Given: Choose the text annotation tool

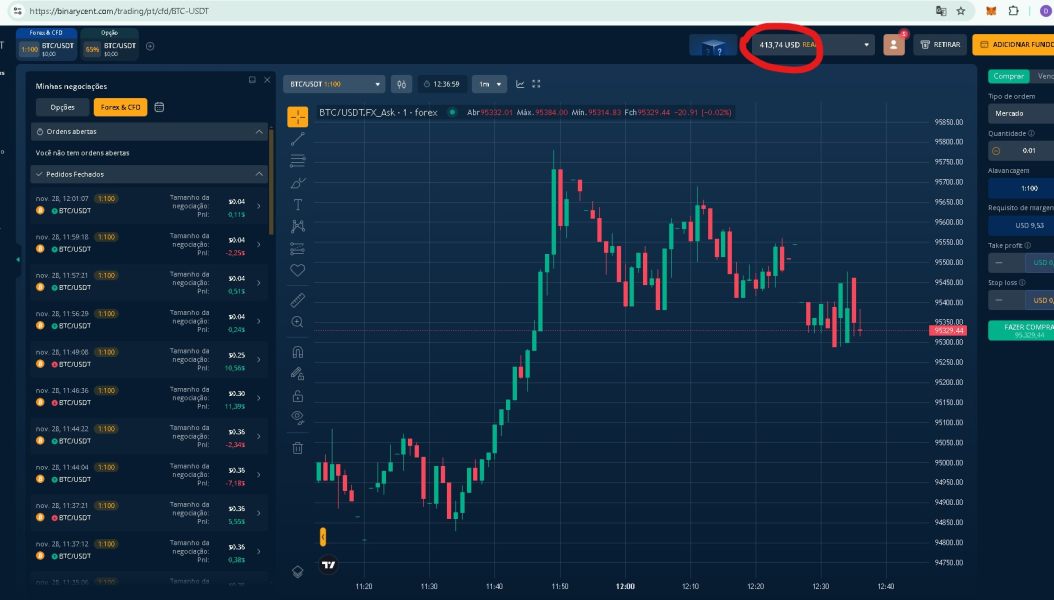Looking at the screenshot, I should pyautogui.click(x=298, y=204).
